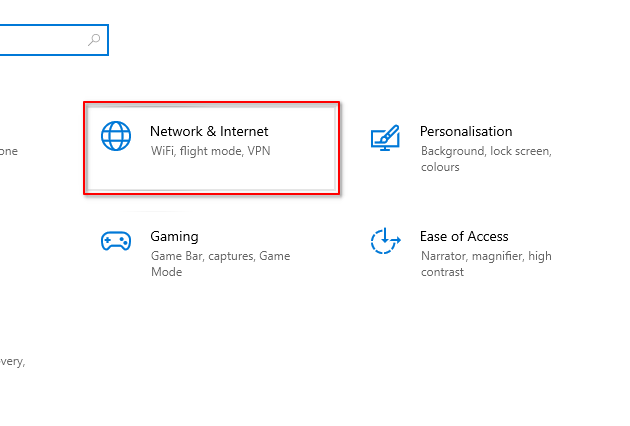The height and width of the screenshot is (426, 630).
Task: Focus the settings search box
Action: point(45,40)
